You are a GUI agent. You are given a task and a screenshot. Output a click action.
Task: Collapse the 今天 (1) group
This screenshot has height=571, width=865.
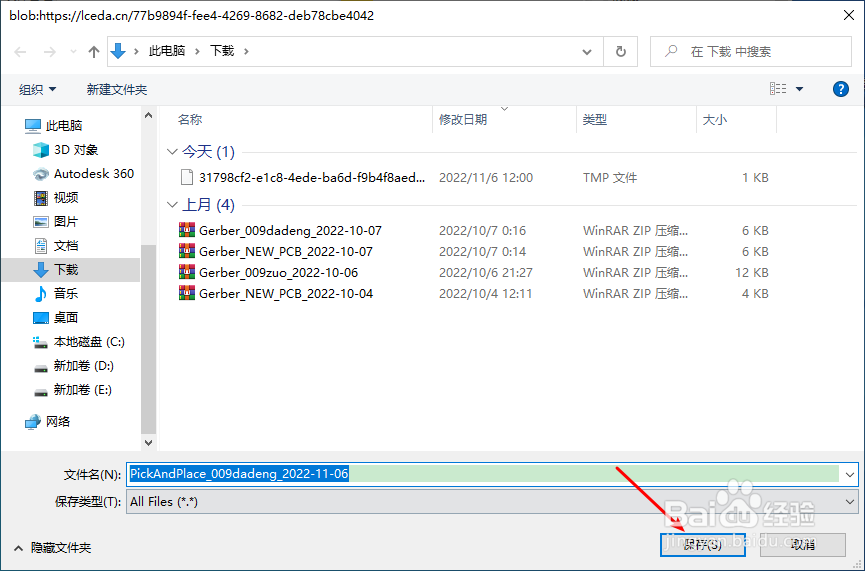[x=172, y=152]
